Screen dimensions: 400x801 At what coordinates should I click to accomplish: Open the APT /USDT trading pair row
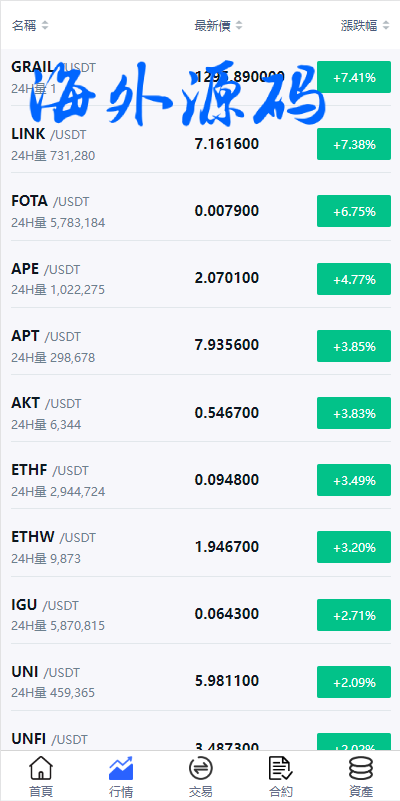[200, 346]
